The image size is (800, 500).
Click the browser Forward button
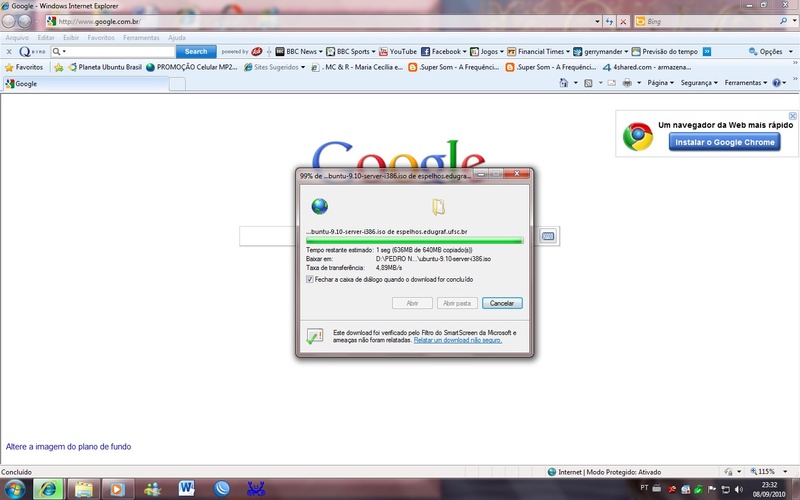tap(24, 21)
